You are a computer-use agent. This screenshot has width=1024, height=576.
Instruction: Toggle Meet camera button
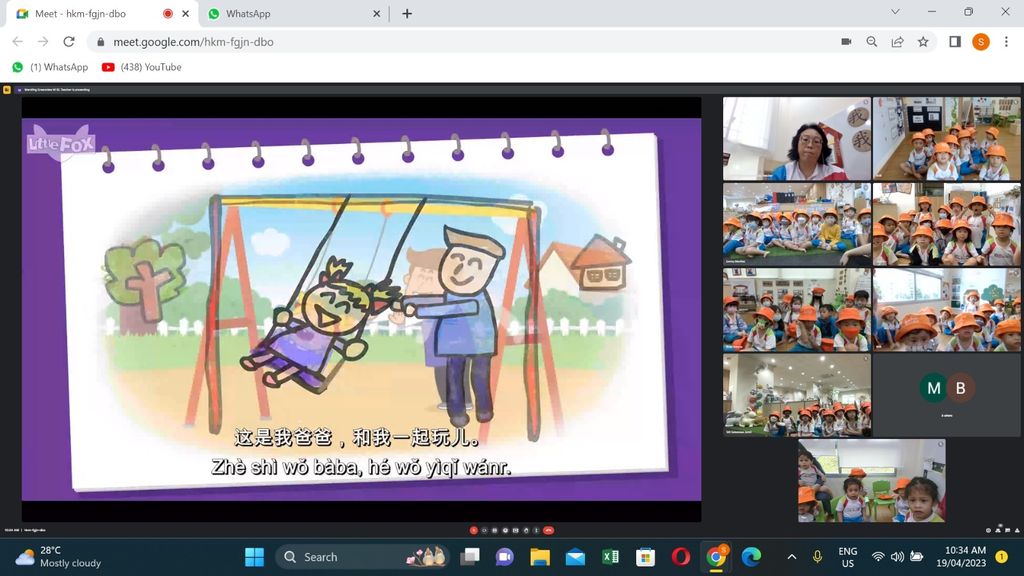point(484,530)
